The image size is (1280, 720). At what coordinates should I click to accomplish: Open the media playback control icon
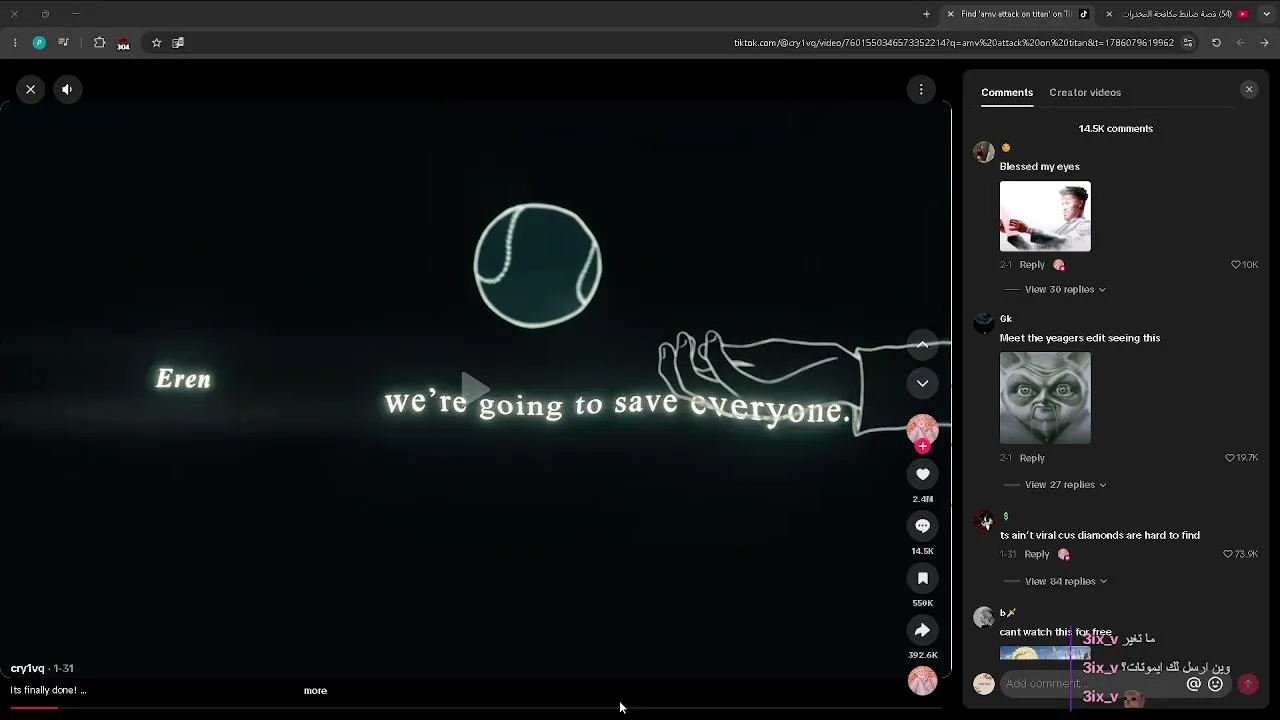click(63, 43)
